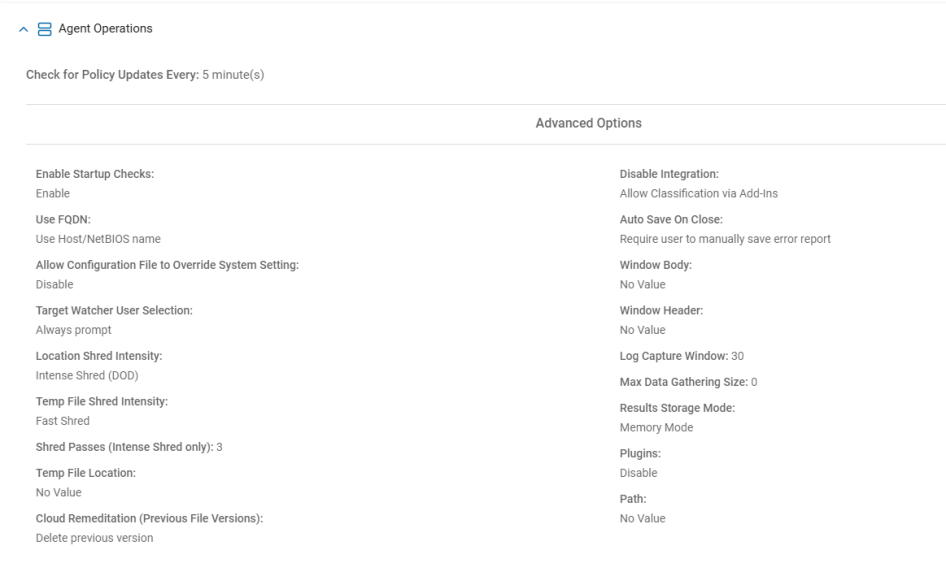Click the Enable Startup Checks label
The height and width of the screenshot is (563, 946).
95,175
